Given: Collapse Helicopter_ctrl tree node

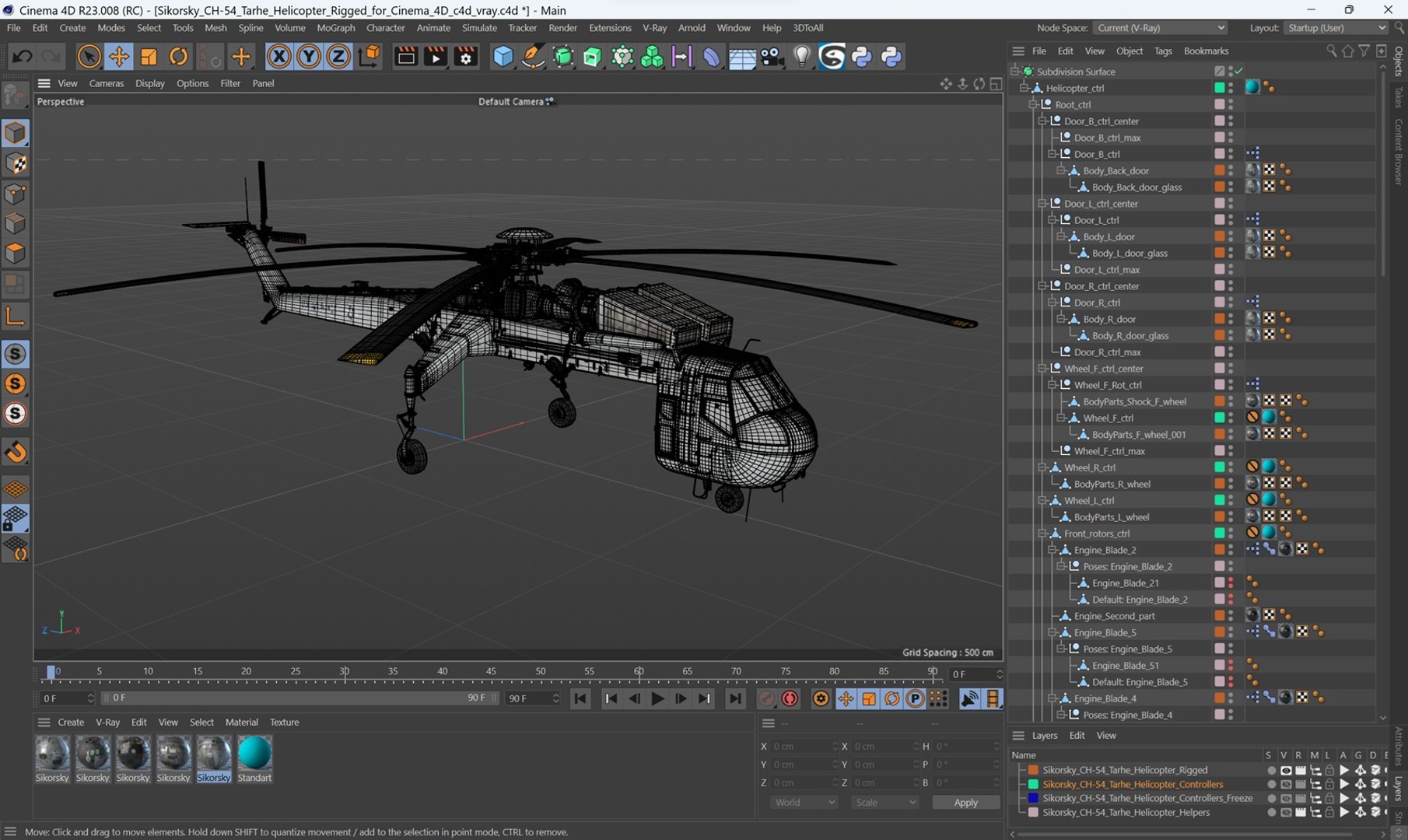Looking at the screenshot, I should pyautogui.click(x=1024, y=88).
